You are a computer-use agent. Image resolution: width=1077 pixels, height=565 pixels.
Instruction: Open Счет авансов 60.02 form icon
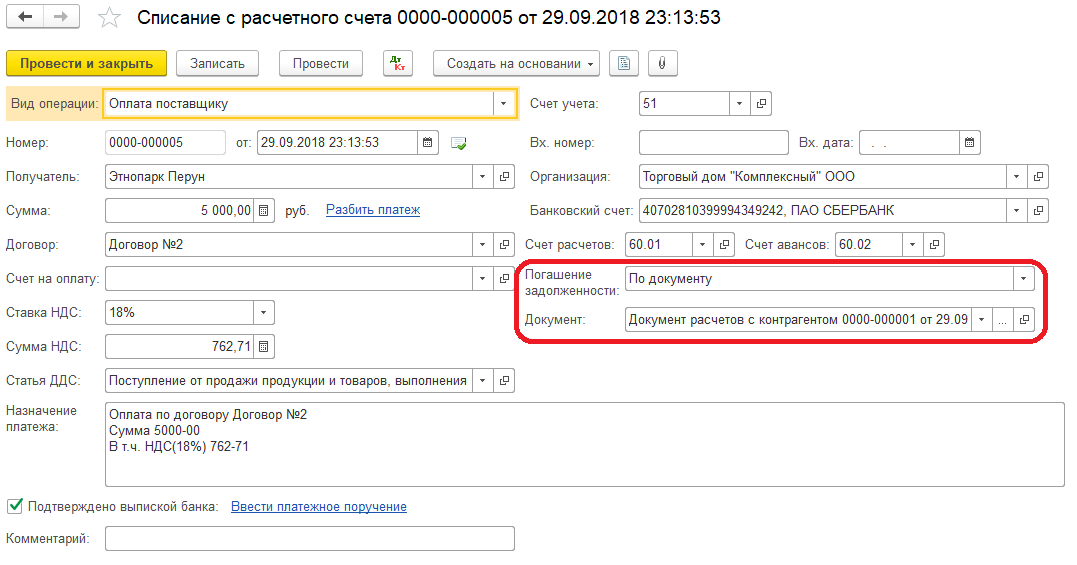934,244
